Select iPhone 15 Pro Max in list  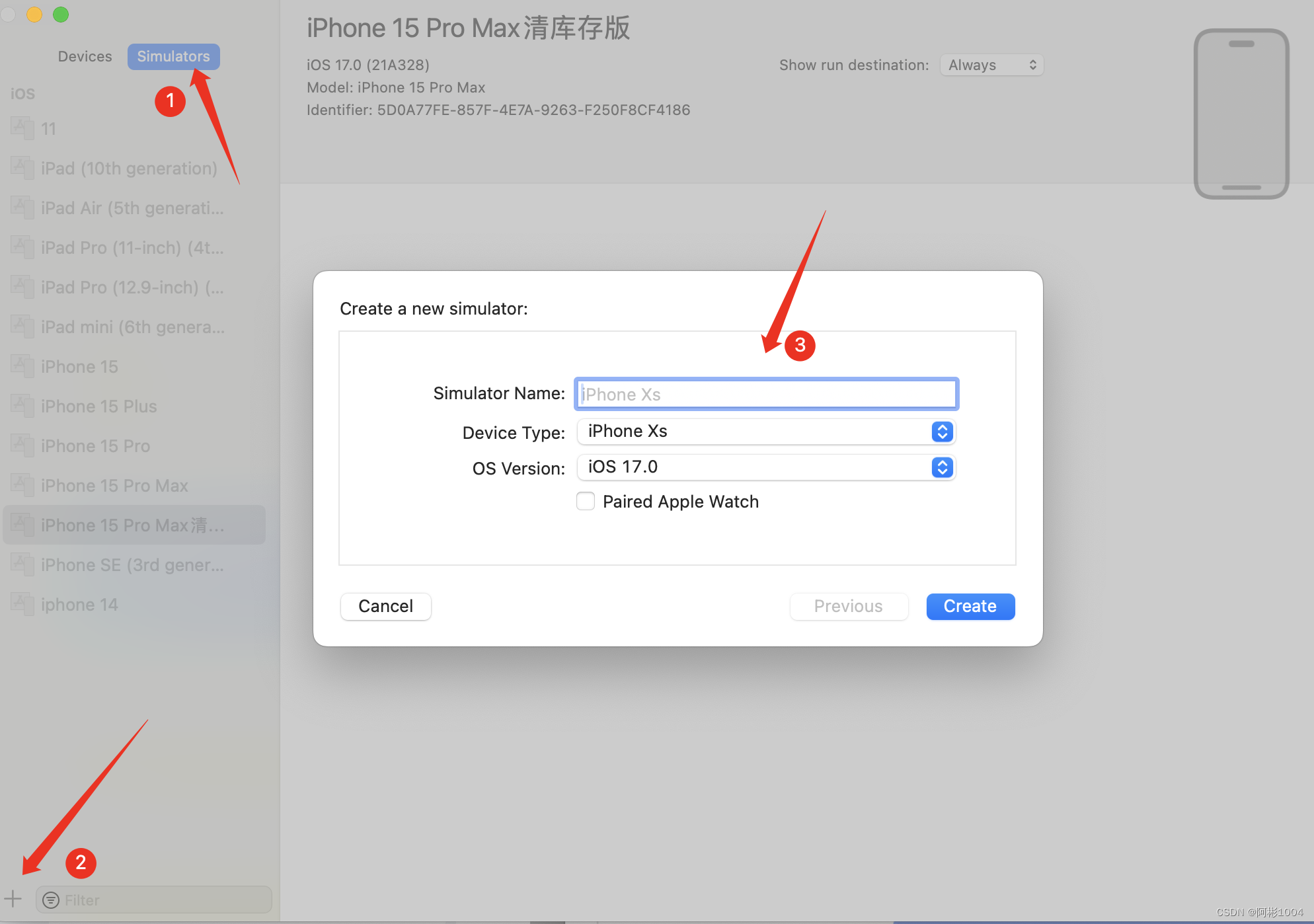click(114, 486)
